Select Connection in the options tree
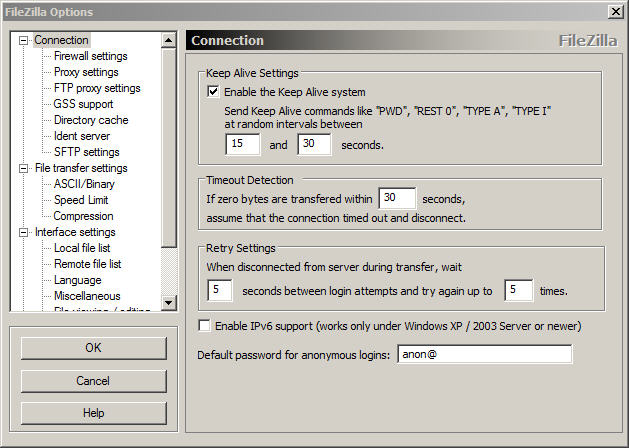 point(61,40)
